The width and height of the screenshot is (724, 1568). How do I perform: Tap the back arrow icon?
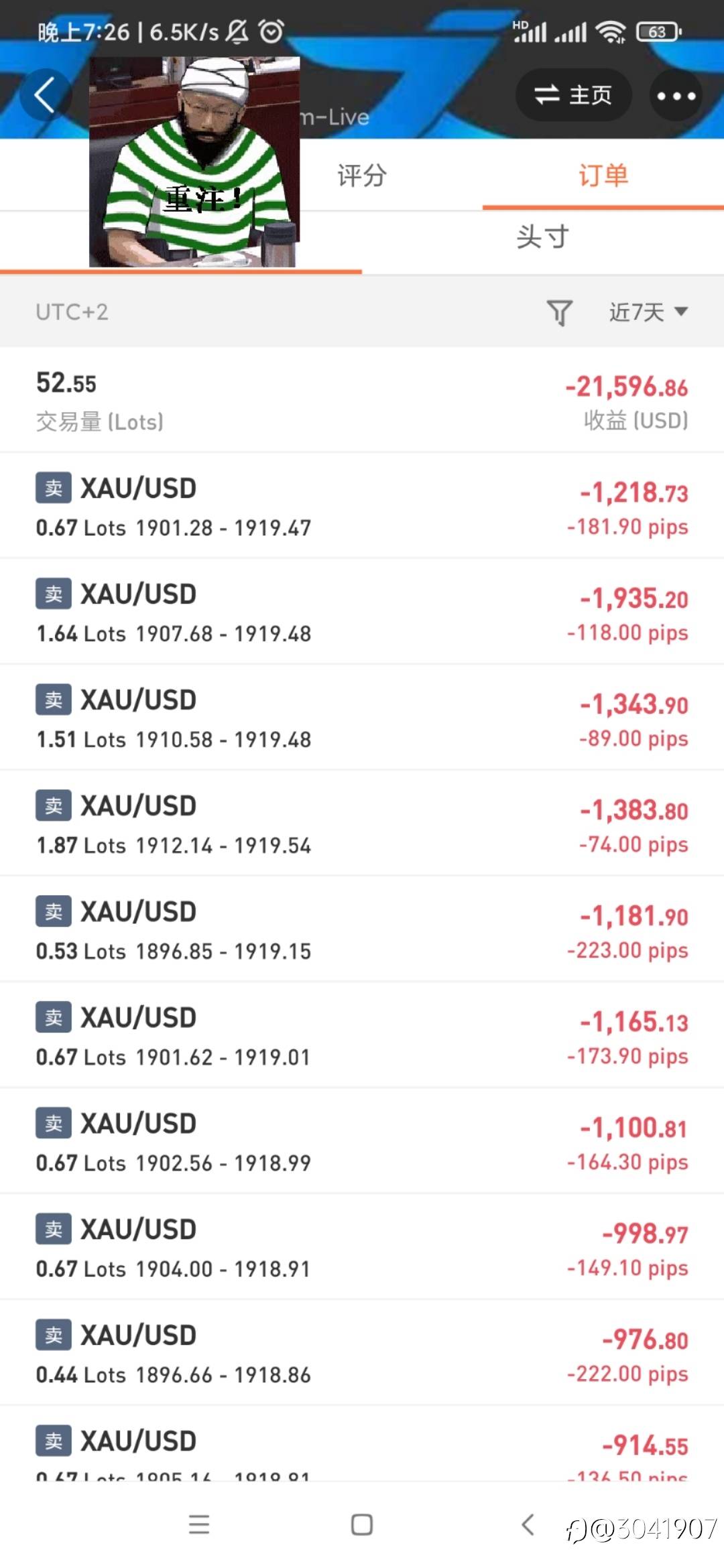[x=45, y=95]
